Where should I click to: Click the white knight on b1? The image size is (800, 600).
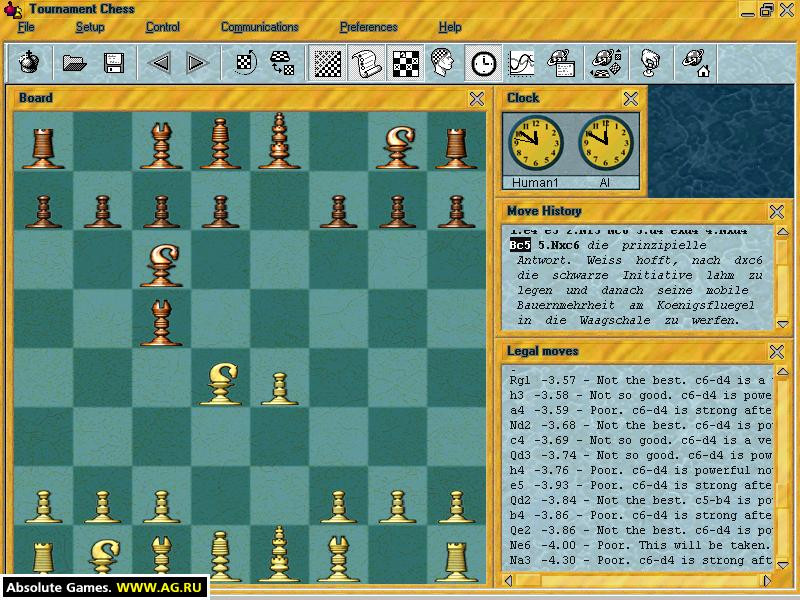104,559
